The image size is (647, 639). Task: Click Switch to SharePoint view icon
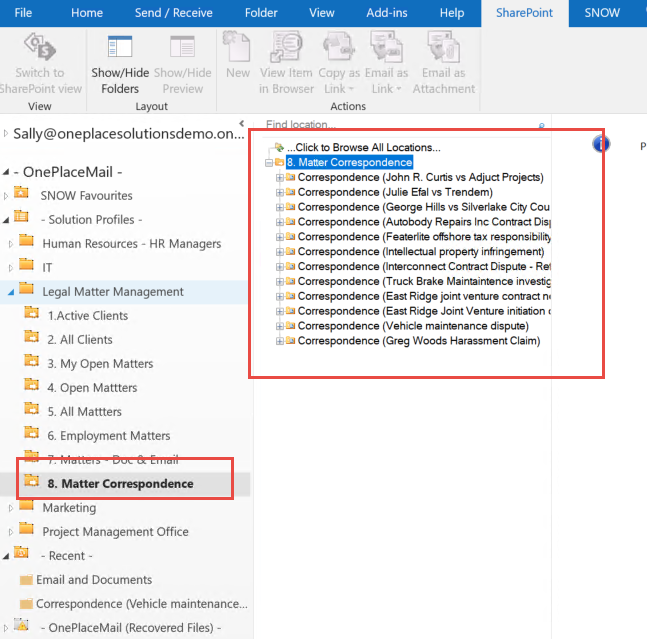click(x=40, y=47)
